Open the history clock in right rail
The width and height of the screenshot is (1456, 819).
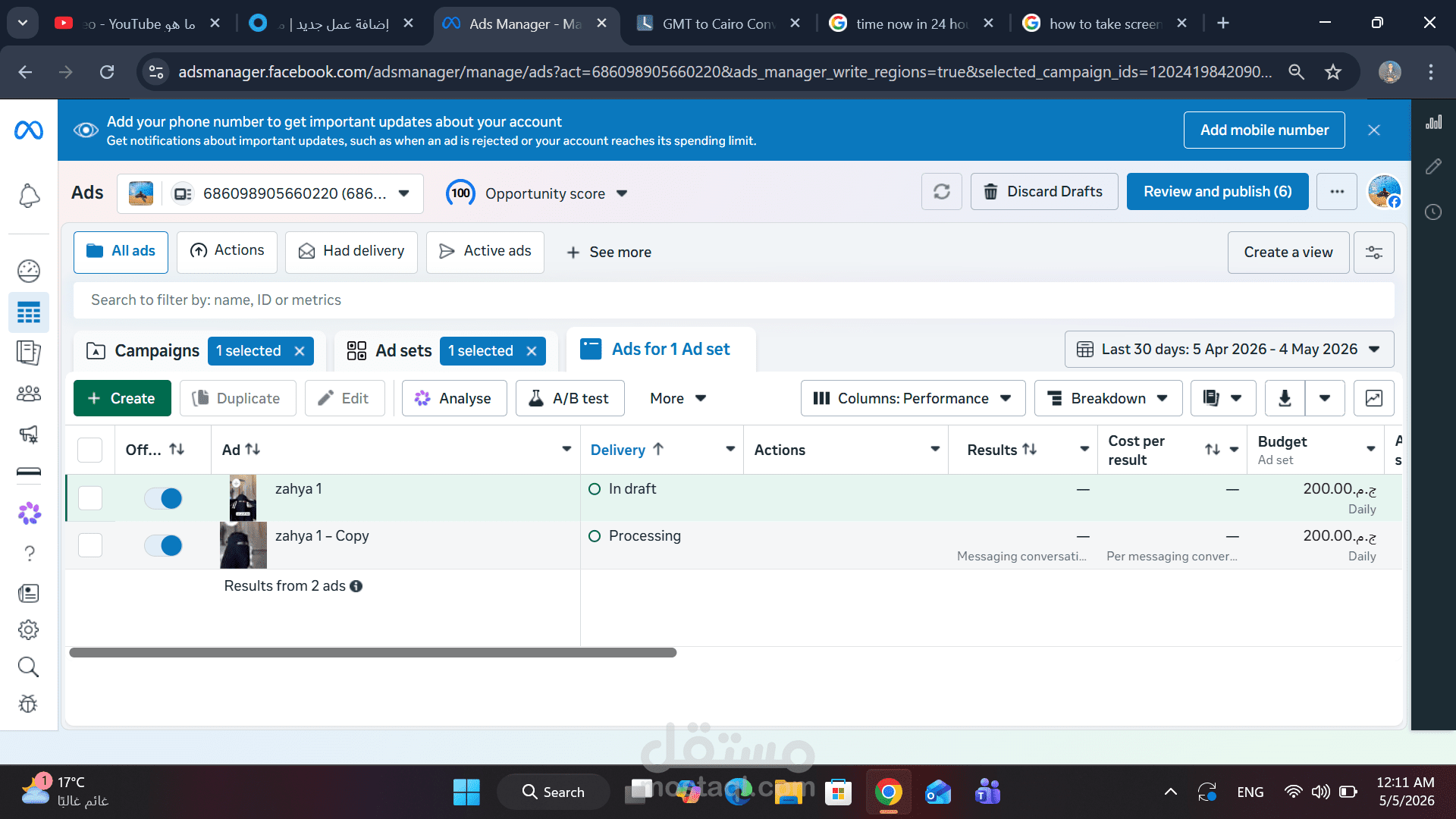[x=1433, y=212]
